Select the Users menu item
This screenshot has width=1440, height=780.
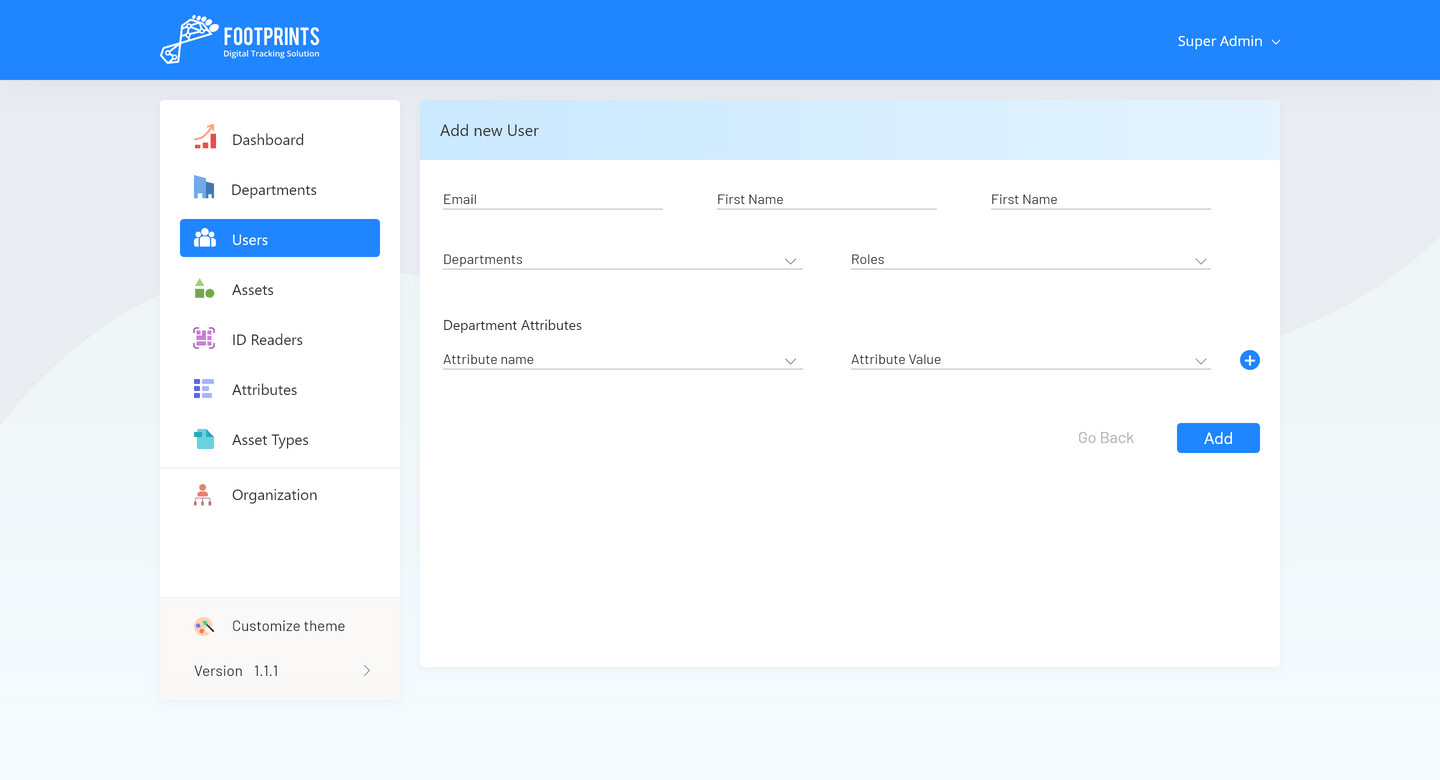tap(280, 238)
